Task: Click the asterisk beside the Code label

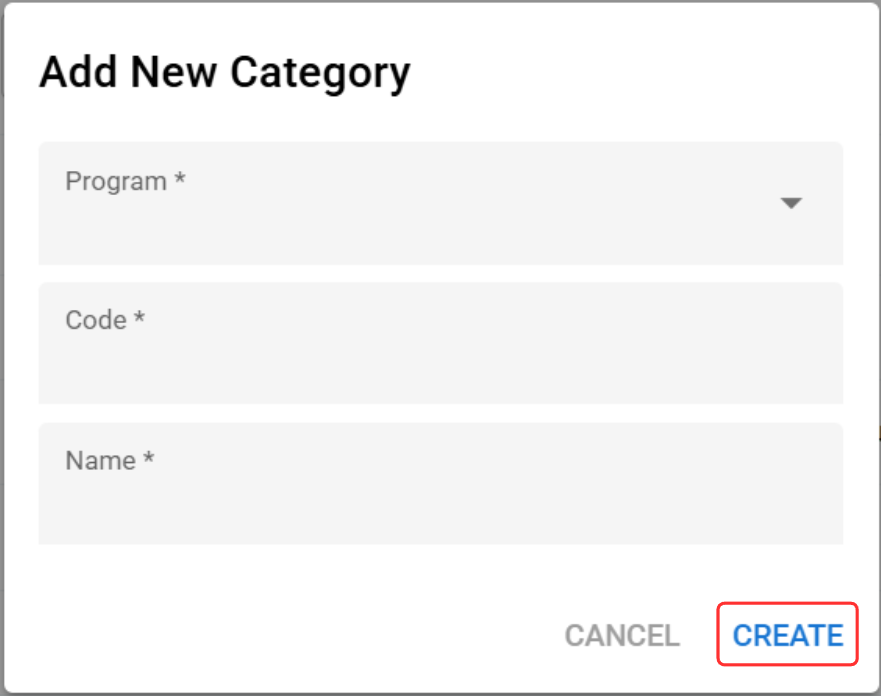Action: (x=140, y=318)
